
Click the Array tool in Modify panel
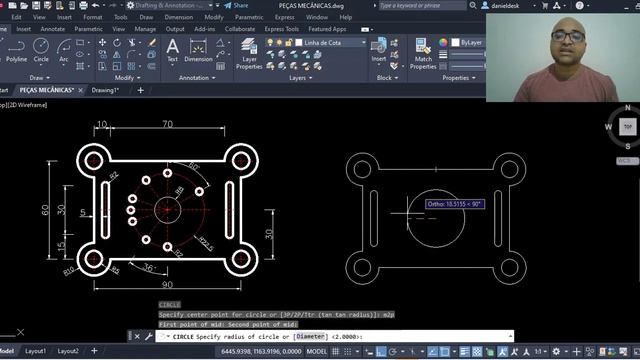(131, 66)
